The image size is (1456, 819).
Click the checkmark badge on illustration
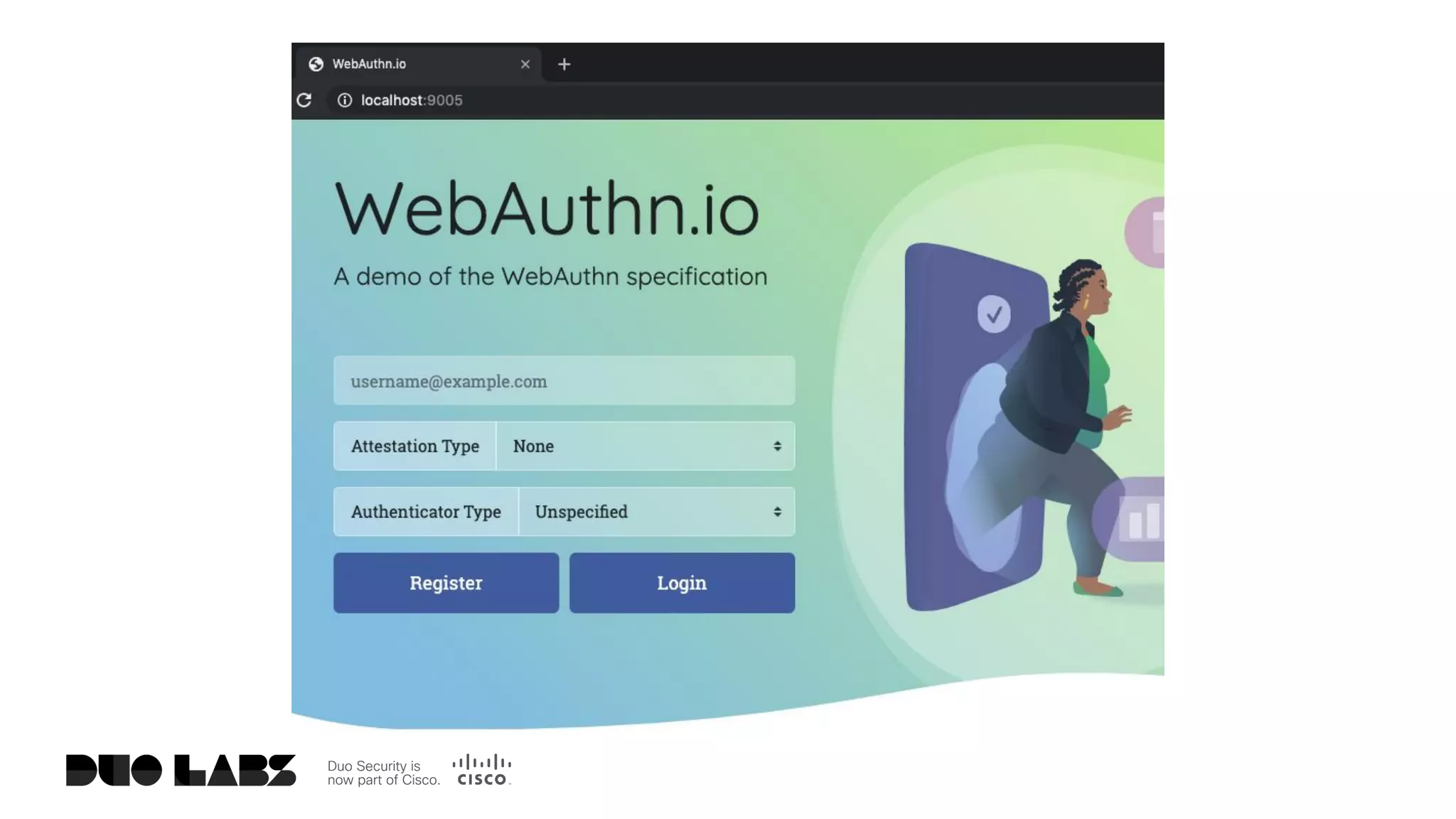pyautogui.click(x=994, y=314)
